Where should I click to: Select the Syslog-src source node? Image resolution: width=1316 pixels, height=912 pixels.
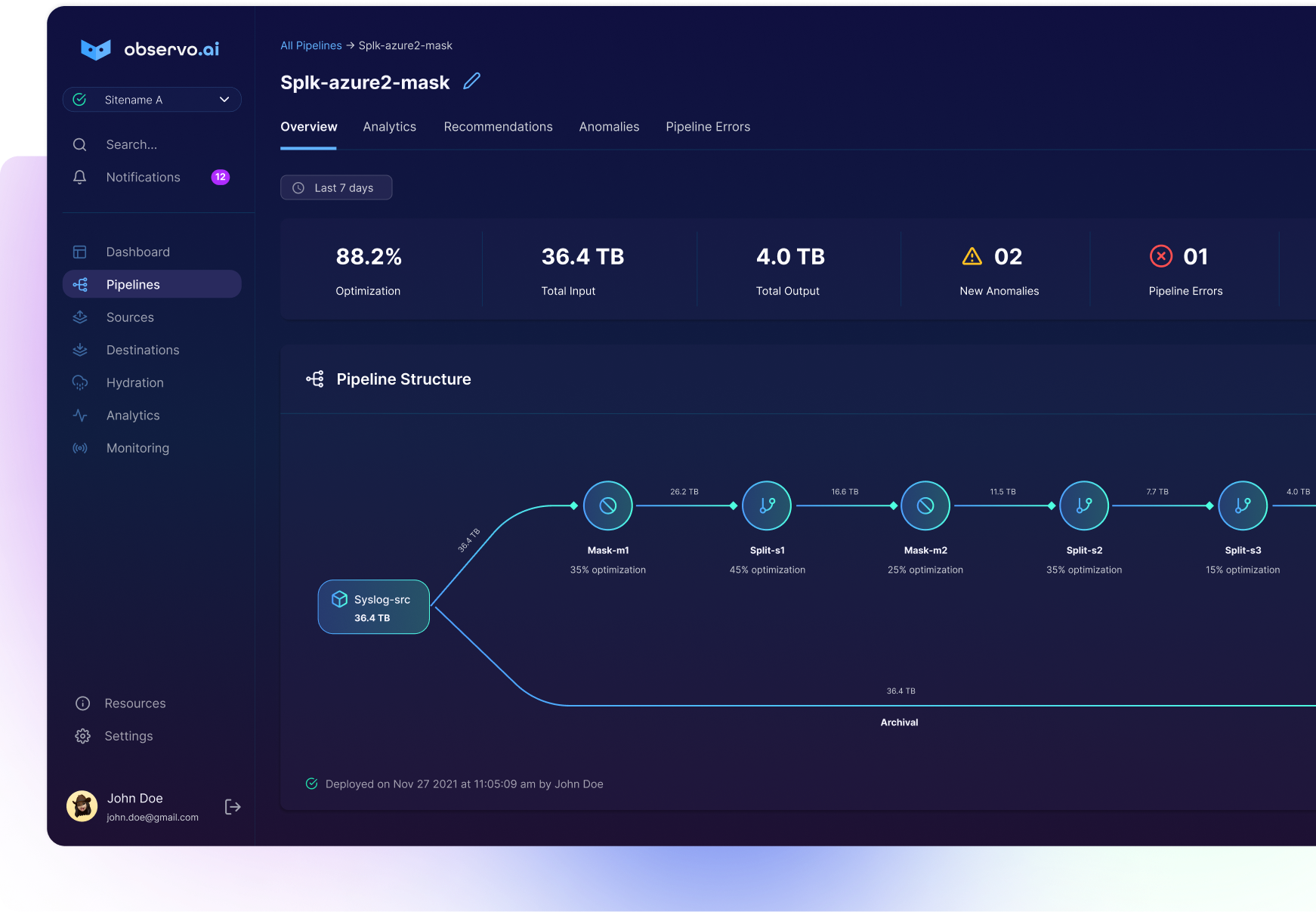(373, 607)
